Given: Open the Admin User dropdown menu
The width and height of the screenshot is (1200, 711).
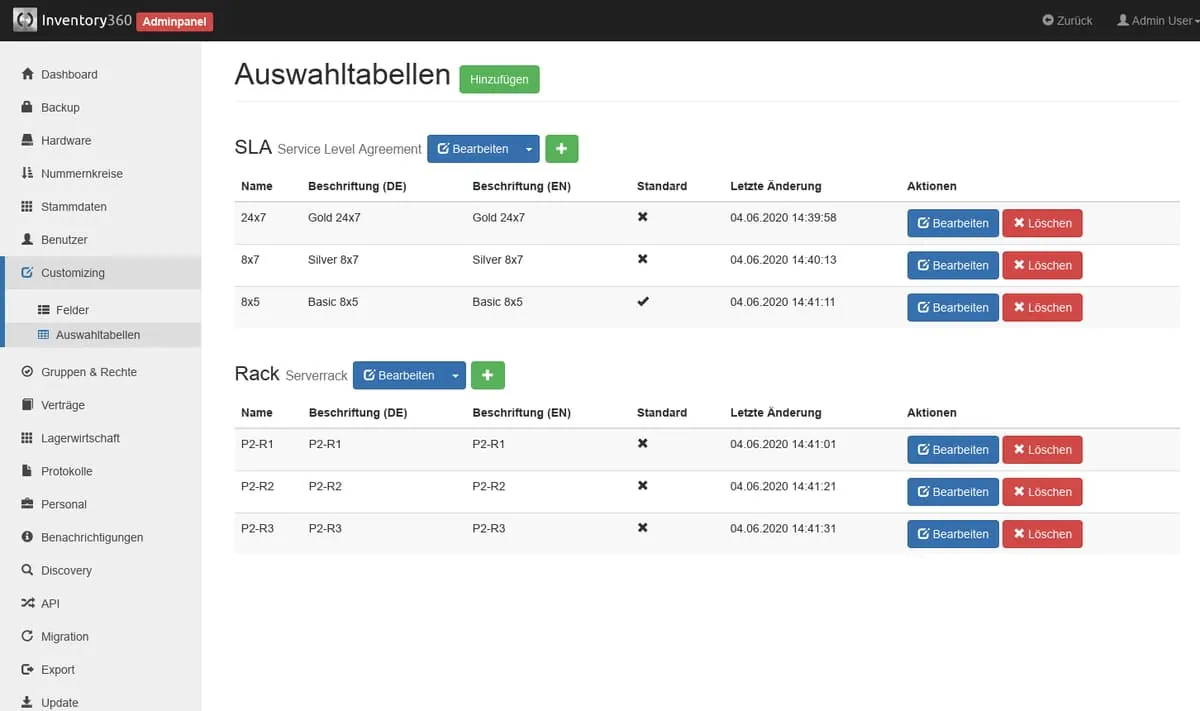Looking at the screenshot, I should (x=1157, y=20).
